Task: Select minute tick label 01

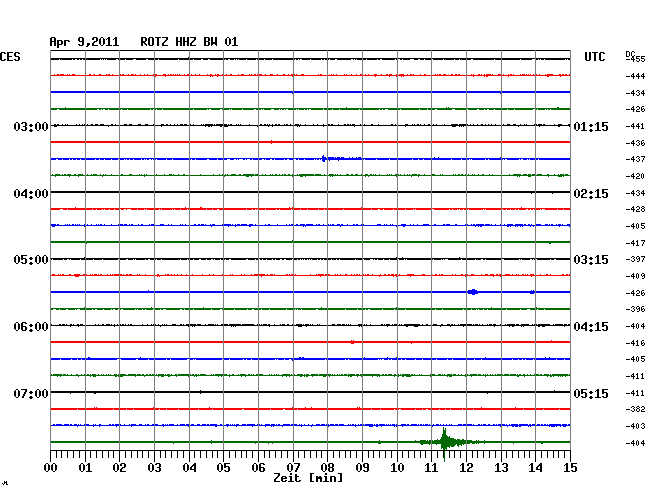Action: [85, 467]
